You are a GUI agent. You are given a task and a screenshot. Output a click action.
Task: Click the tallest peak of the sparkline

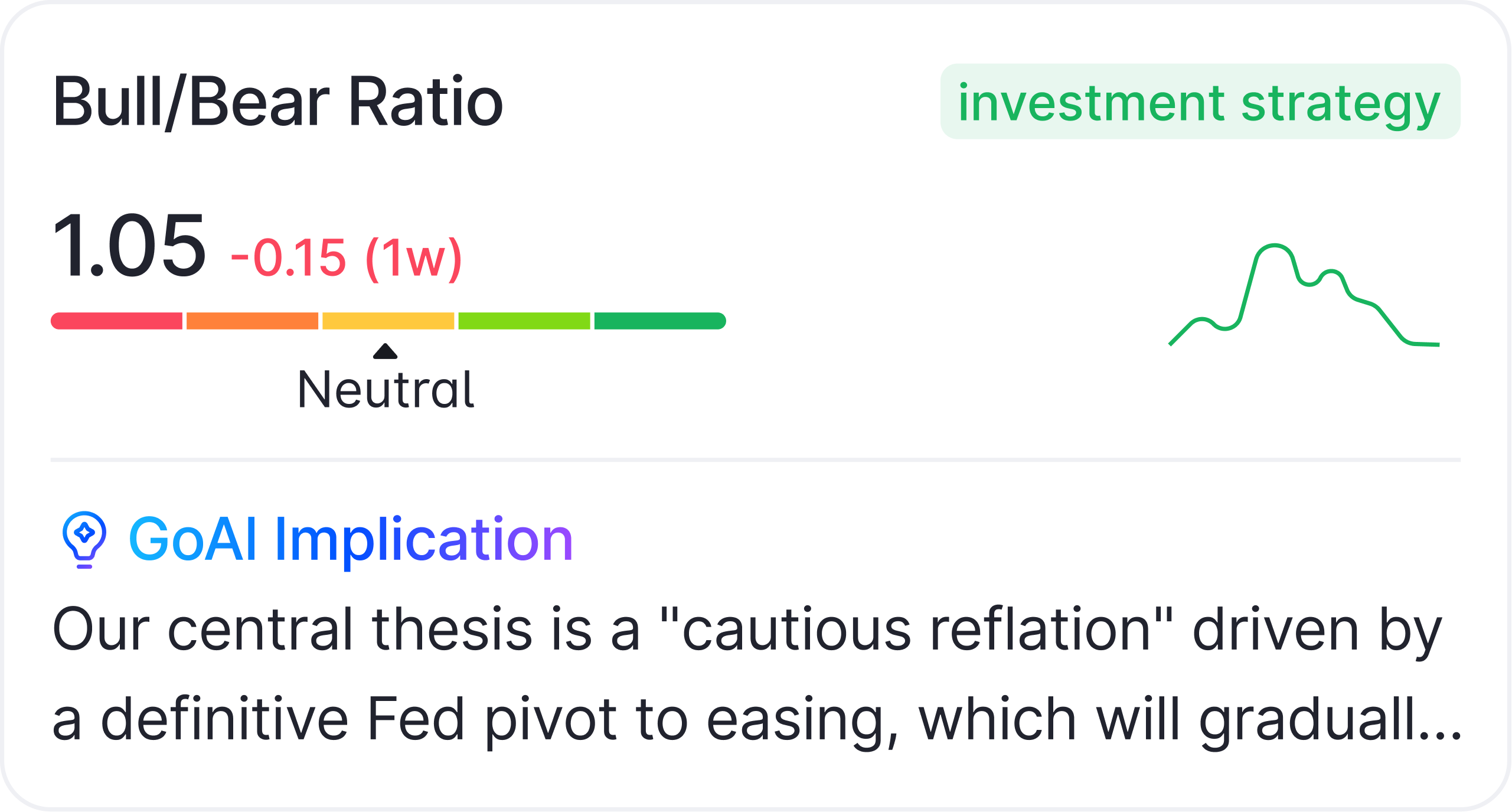click(1274, 245)
